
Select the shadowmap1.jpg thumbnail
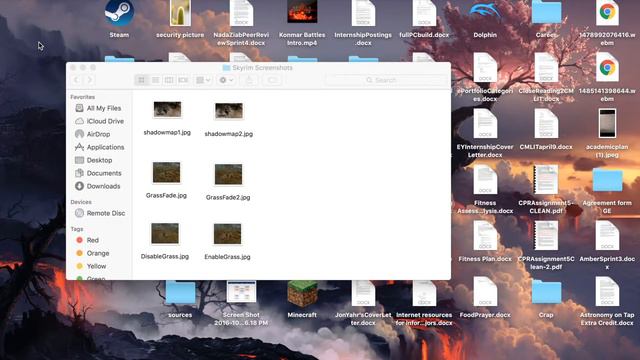[x=167, y=109]
